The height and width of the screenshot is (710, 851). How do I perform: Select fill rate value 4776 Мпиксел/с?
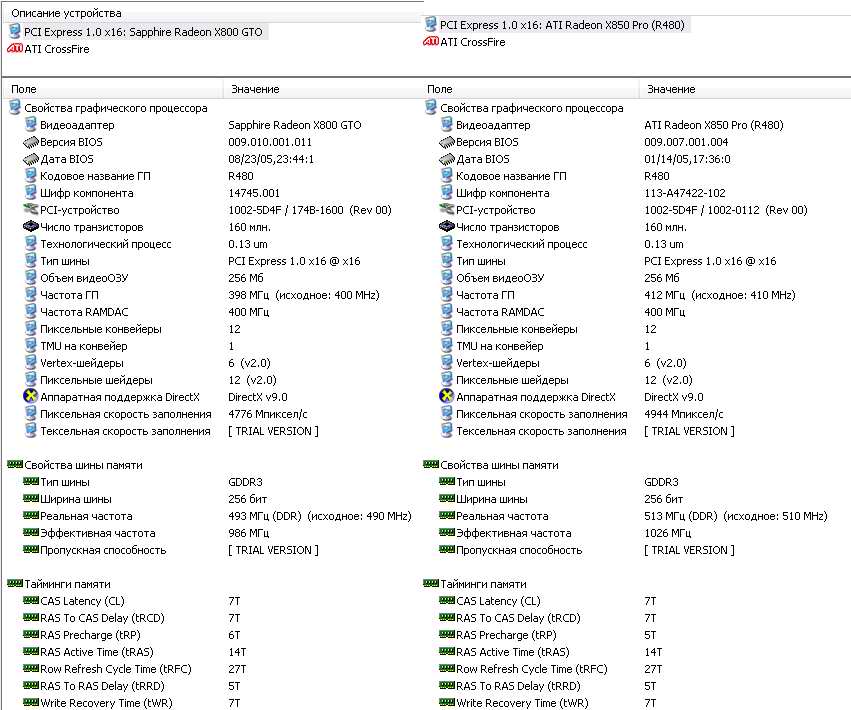[268, 414]
